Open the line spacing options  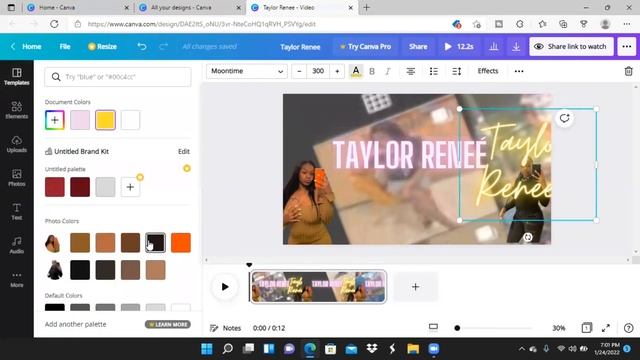coord(456,71)
